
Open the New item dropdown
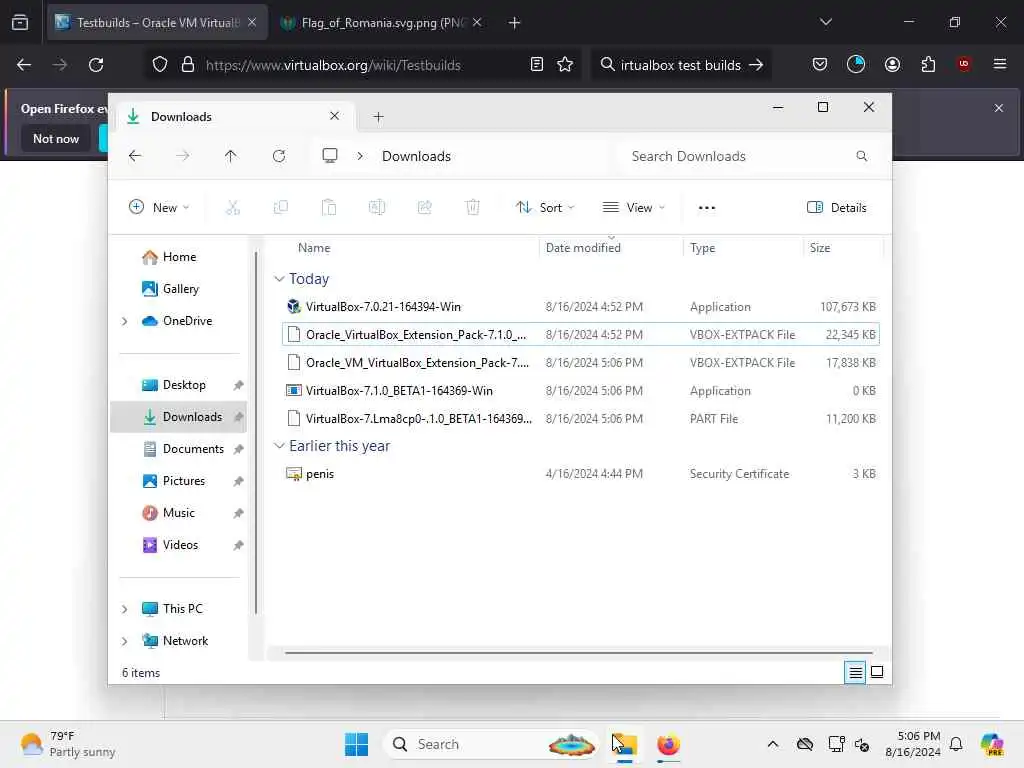[159, 208]
